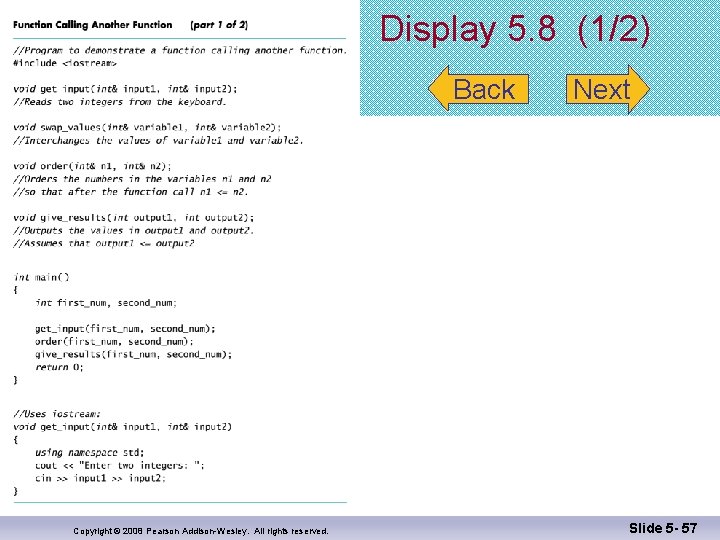Click the '#include <iostream>' line
Screen dimensions: 720x540
65,63
